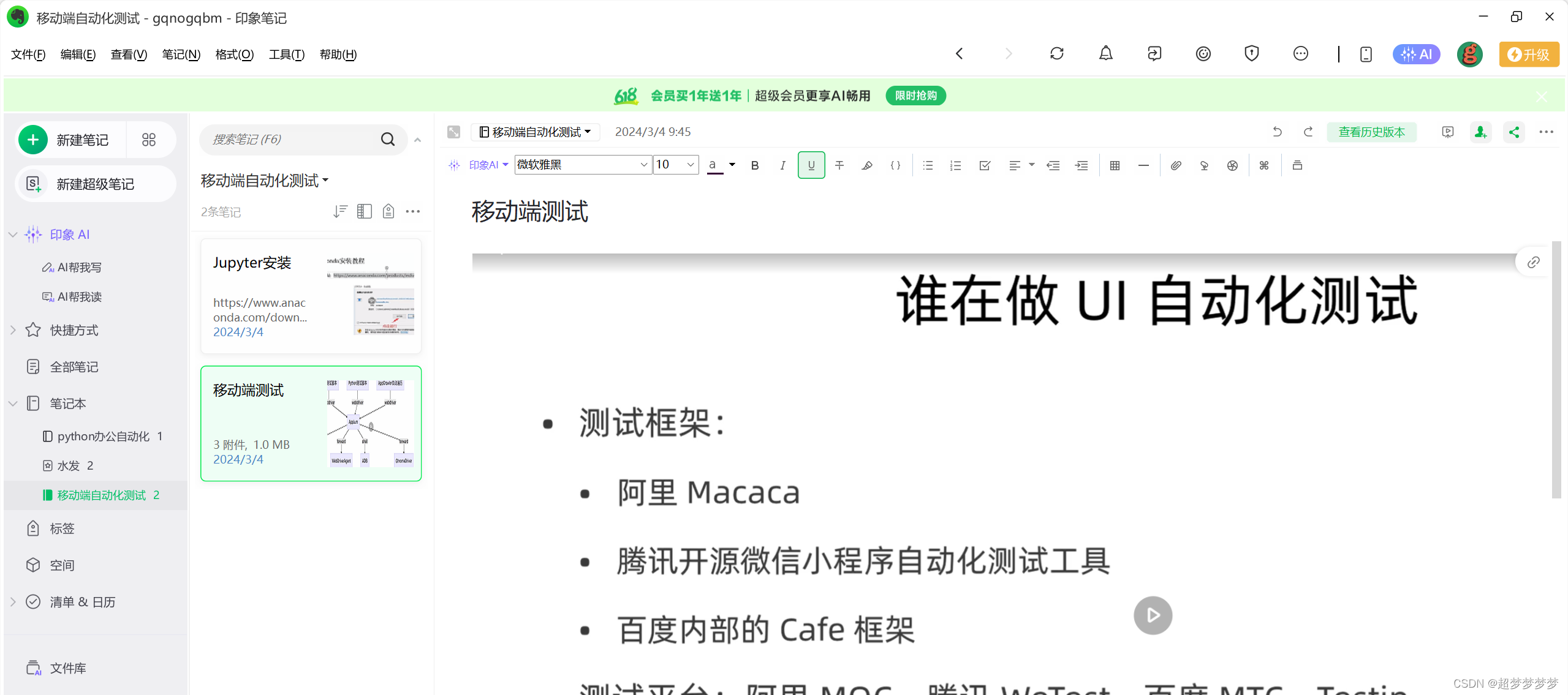Open the 工具(T) menu
This screenshot has width=1568, height=695.
tap(286, 54)
